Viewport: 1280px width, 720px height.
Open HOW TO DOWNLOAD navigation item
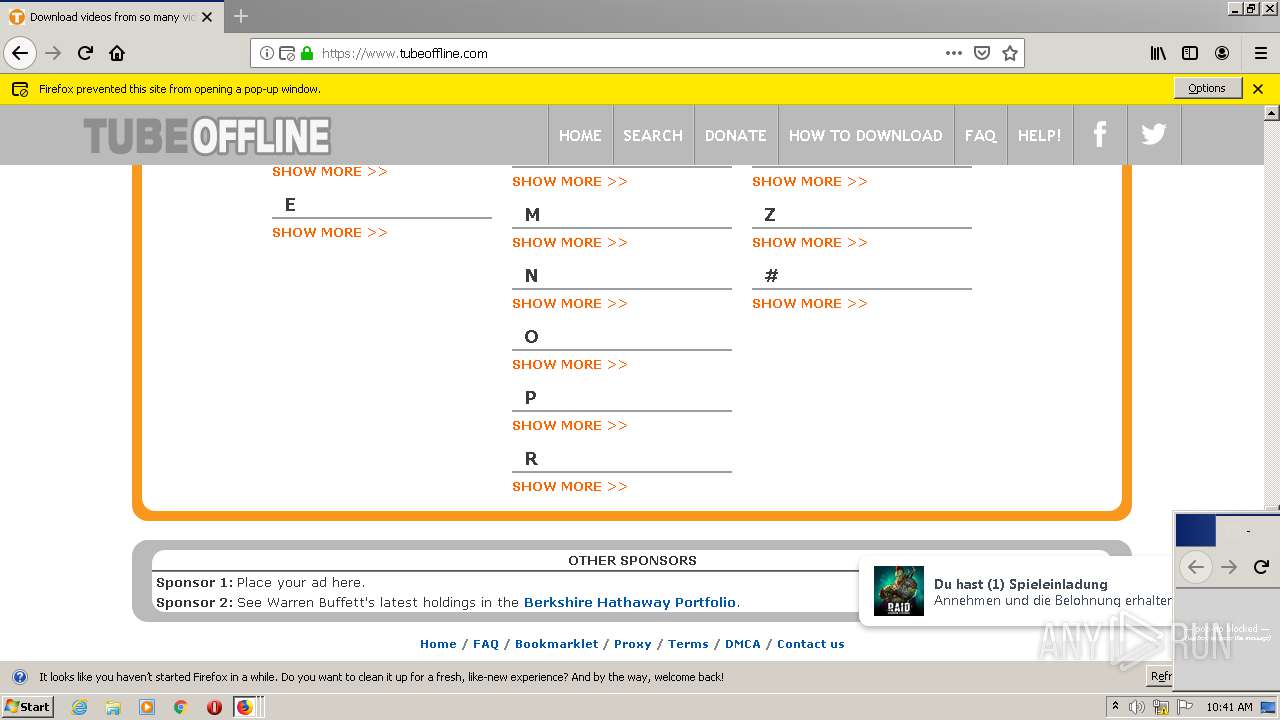click(866, 135)
